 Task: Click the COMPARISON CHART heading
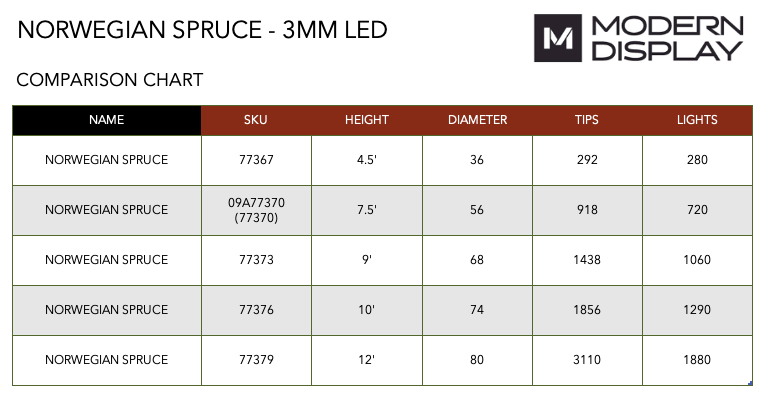coord(110,80)
